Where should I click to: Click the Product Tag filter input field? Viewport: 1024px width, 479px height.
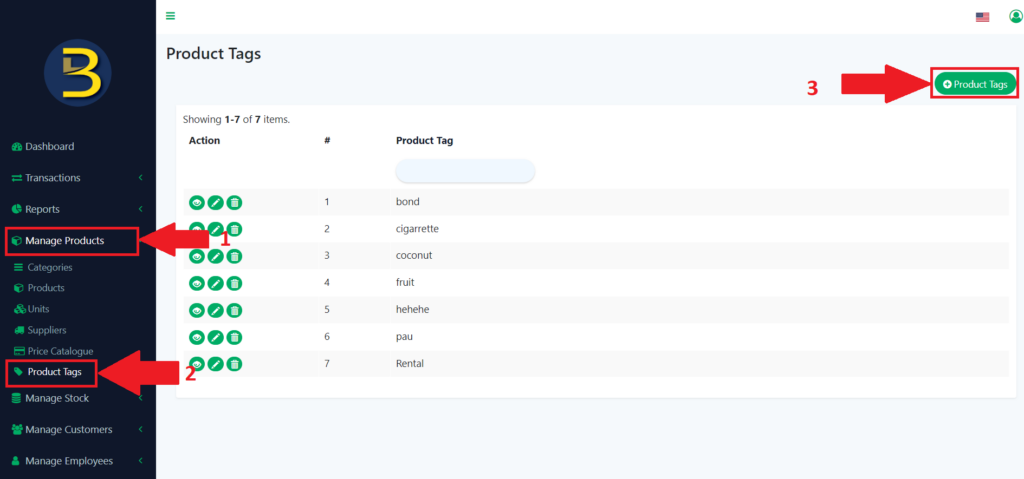pyautogui.click(x=465, y=171)
